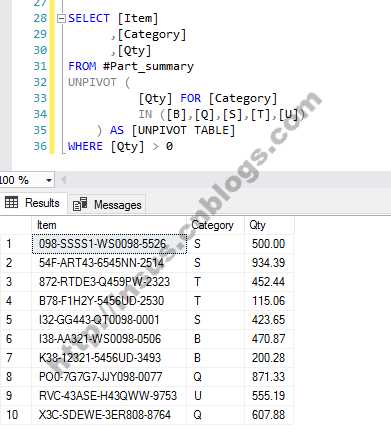
Task: Select row header number 10
Action: (x=16, y=415)
